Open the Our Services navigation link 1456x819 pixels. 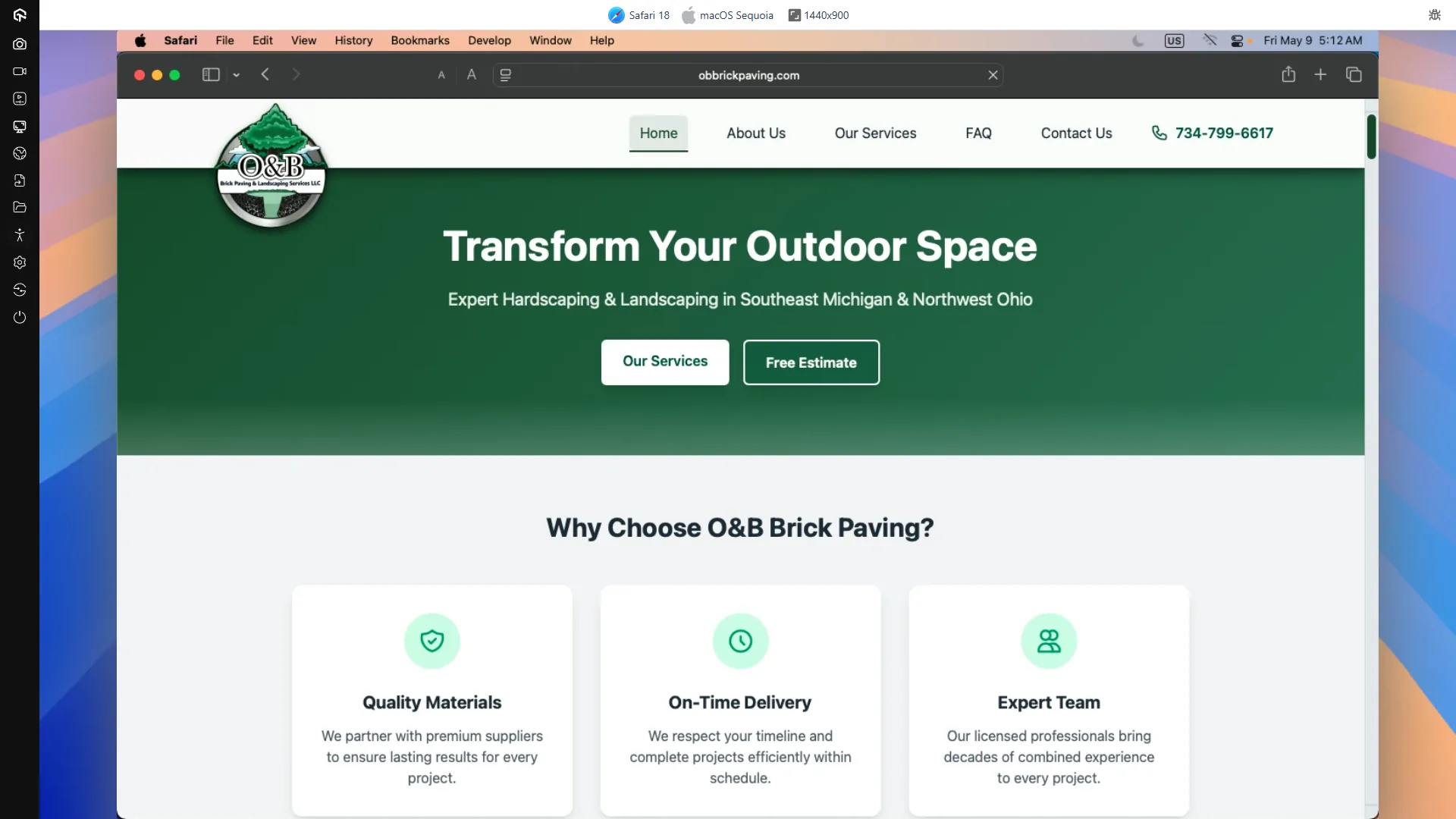[x=875, y=133]
